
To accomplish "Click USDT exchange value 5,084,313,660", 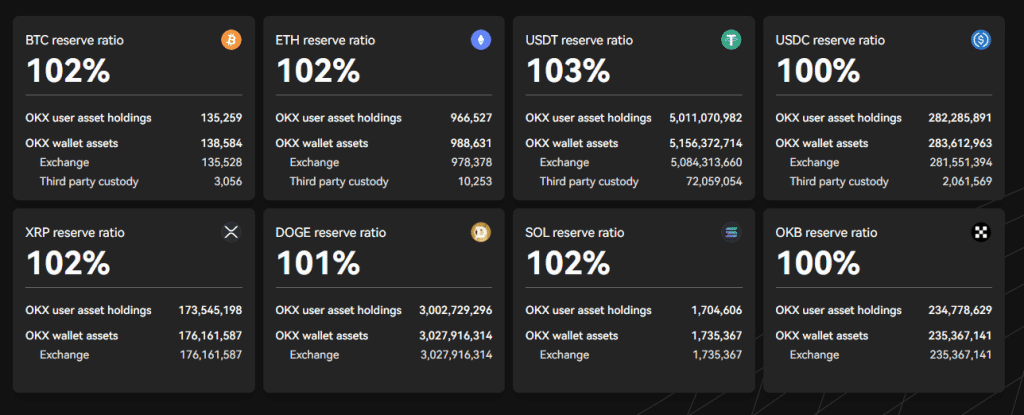I will pyautogui.click(x=706, y=163).
